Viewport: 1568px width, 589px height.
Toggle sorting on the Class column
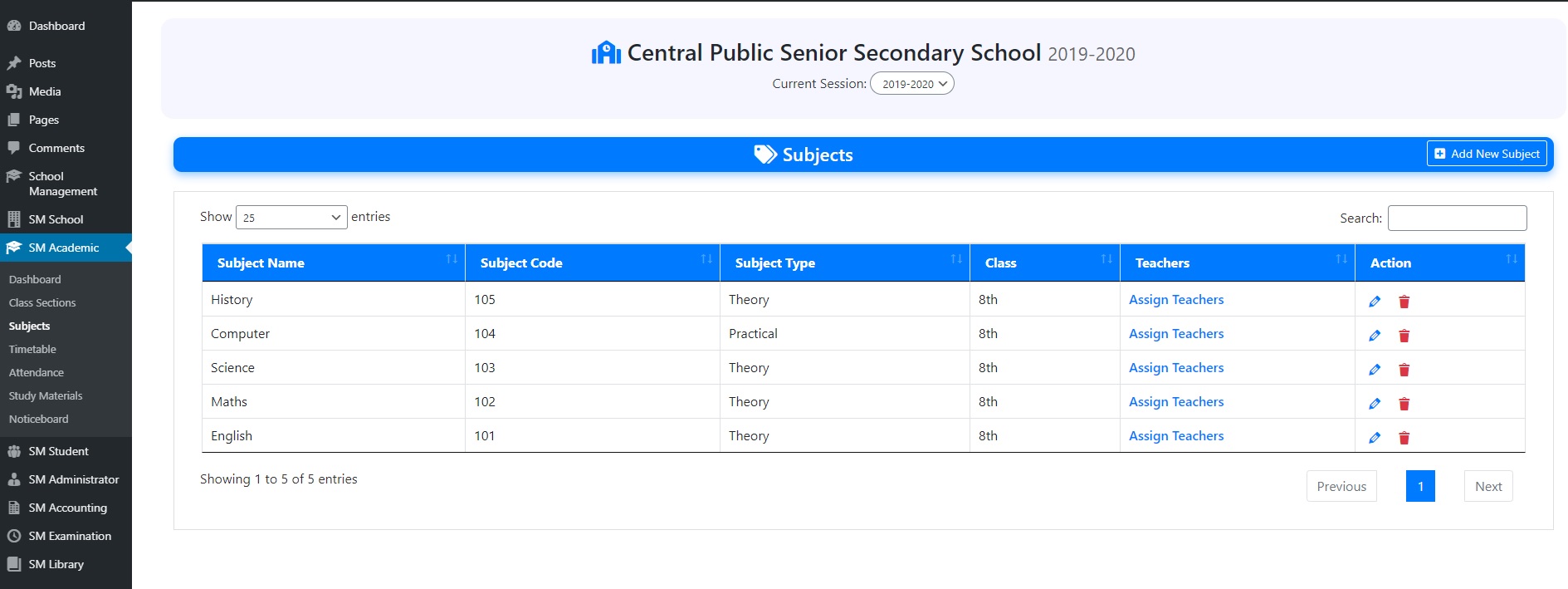pos(1044,263)
